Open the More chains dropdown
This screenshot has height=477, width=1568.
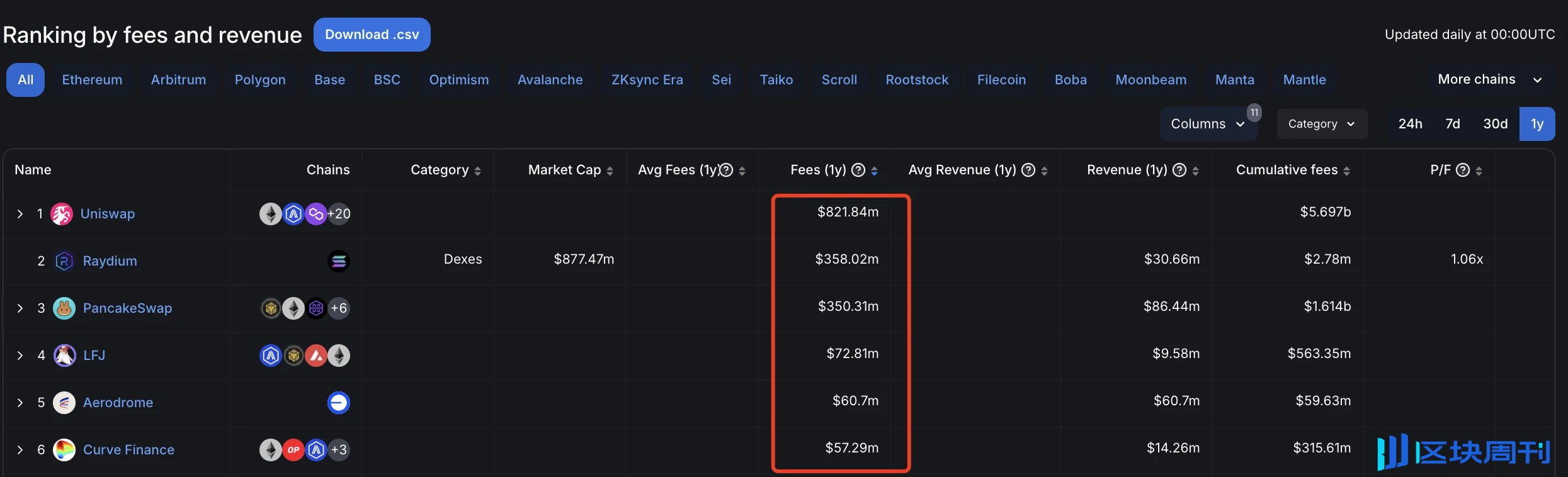pyautogui.click(x=1490, y=79)
